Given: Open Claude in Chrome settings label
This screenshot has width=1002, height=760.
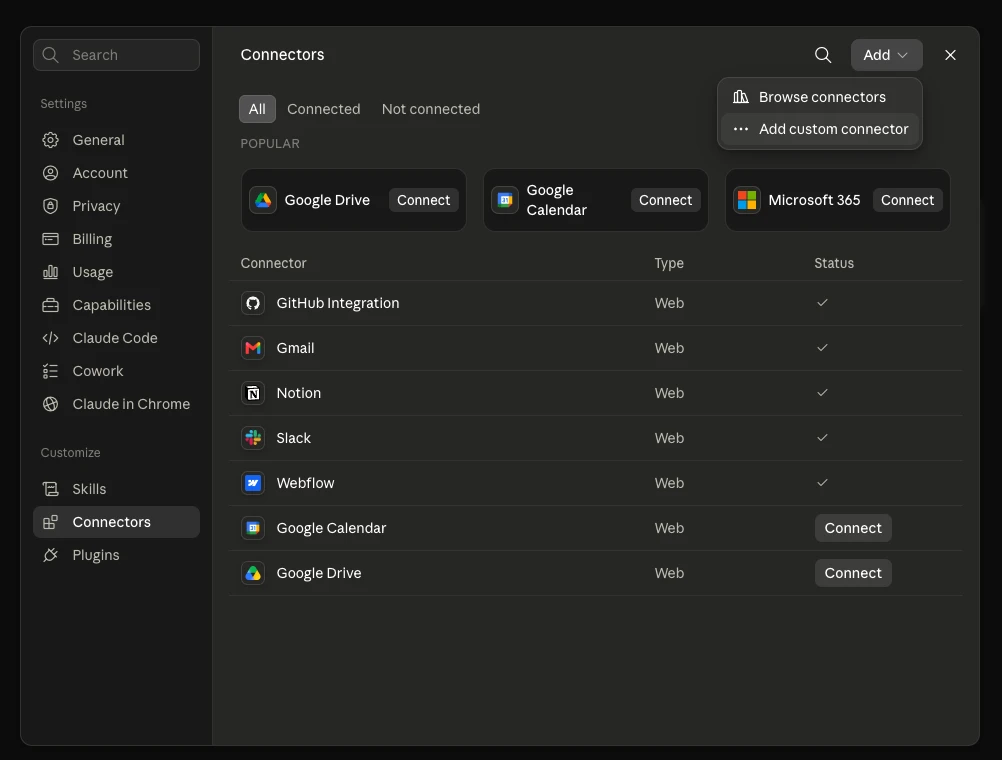Looking at the screenshot, I should click(131, 404).
